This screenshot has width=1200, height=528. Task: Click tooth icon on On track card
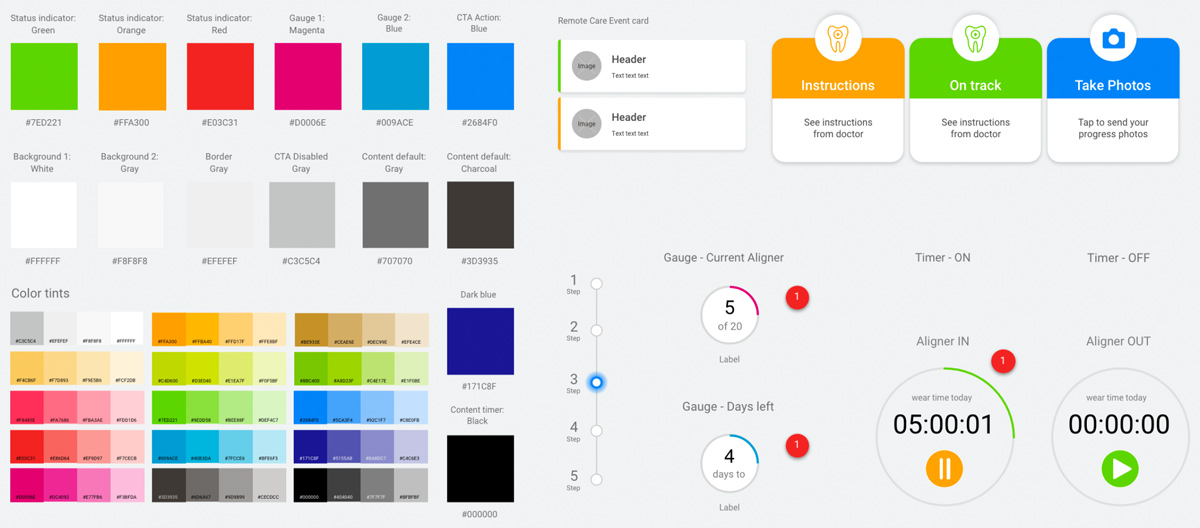[975, 38]
